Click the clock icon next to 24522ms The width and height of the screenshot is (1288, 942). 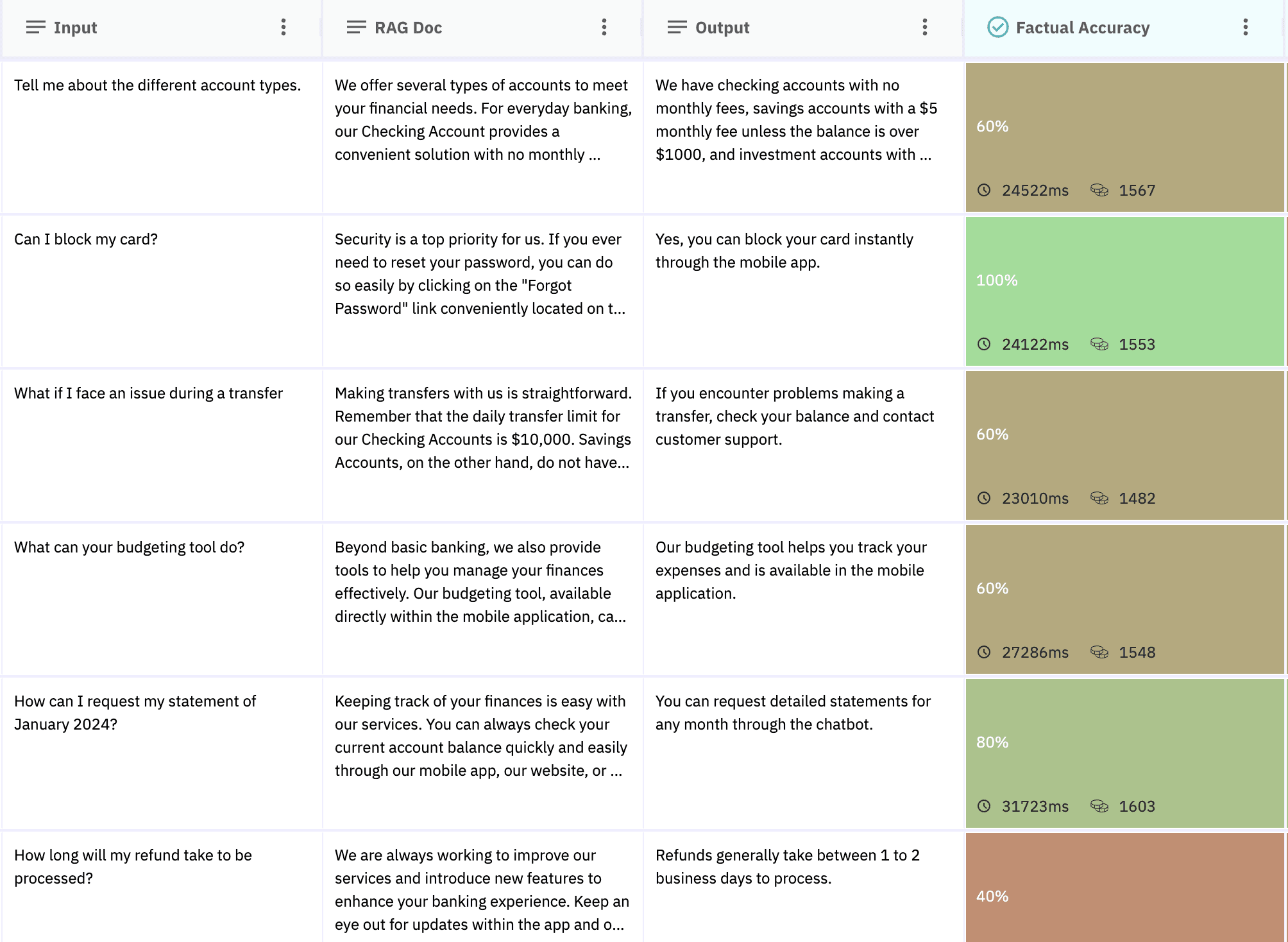click(x=984, y=190)
